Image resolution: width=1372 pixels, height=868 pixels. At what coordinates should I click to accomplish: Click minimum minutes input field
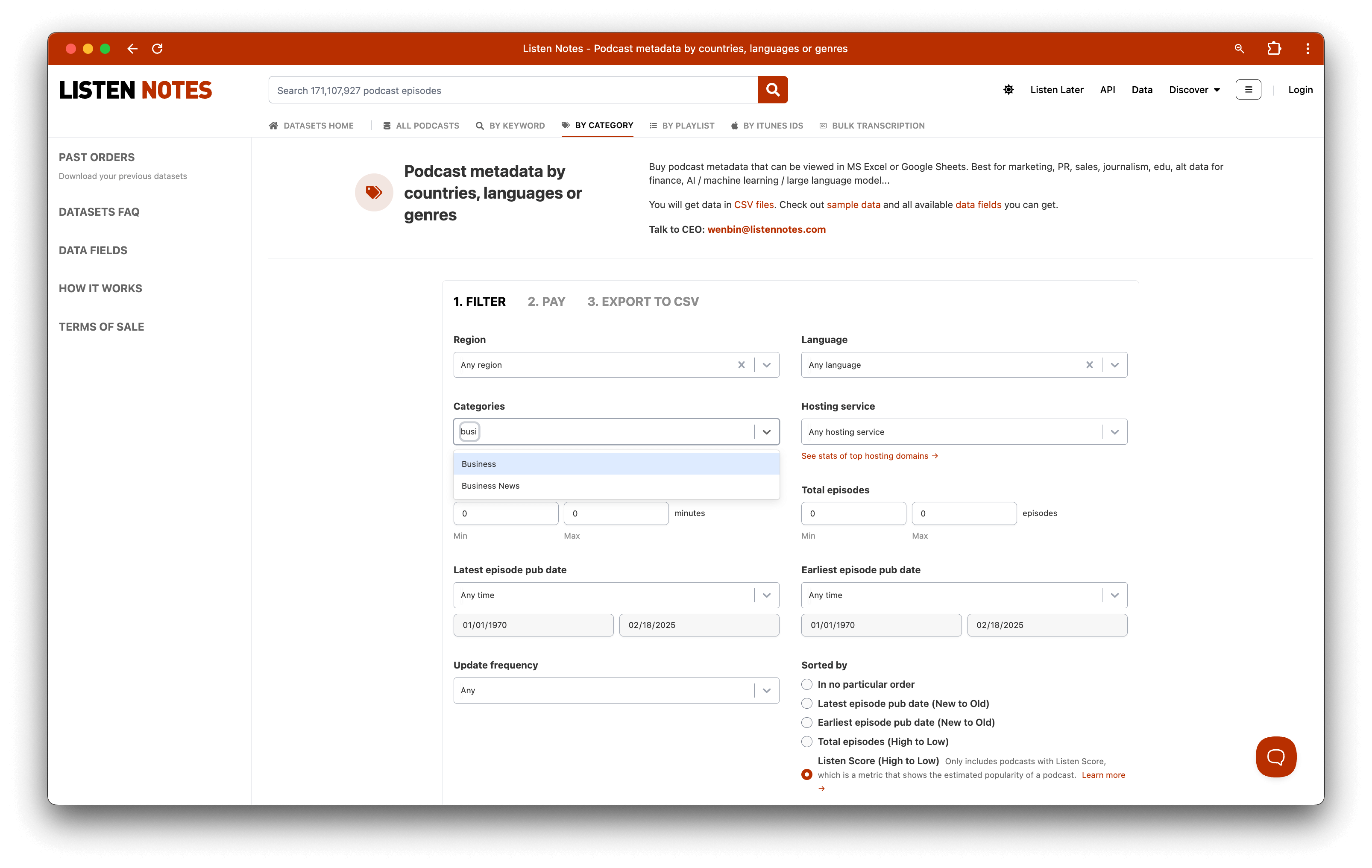click(505, 513)
